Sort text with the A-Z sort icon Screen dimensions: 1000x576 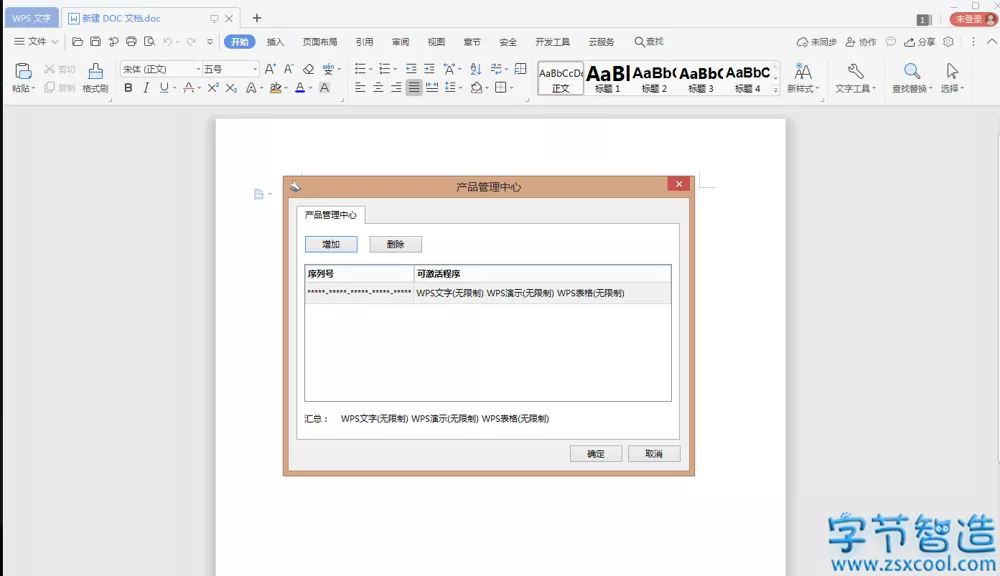(476, 69)
